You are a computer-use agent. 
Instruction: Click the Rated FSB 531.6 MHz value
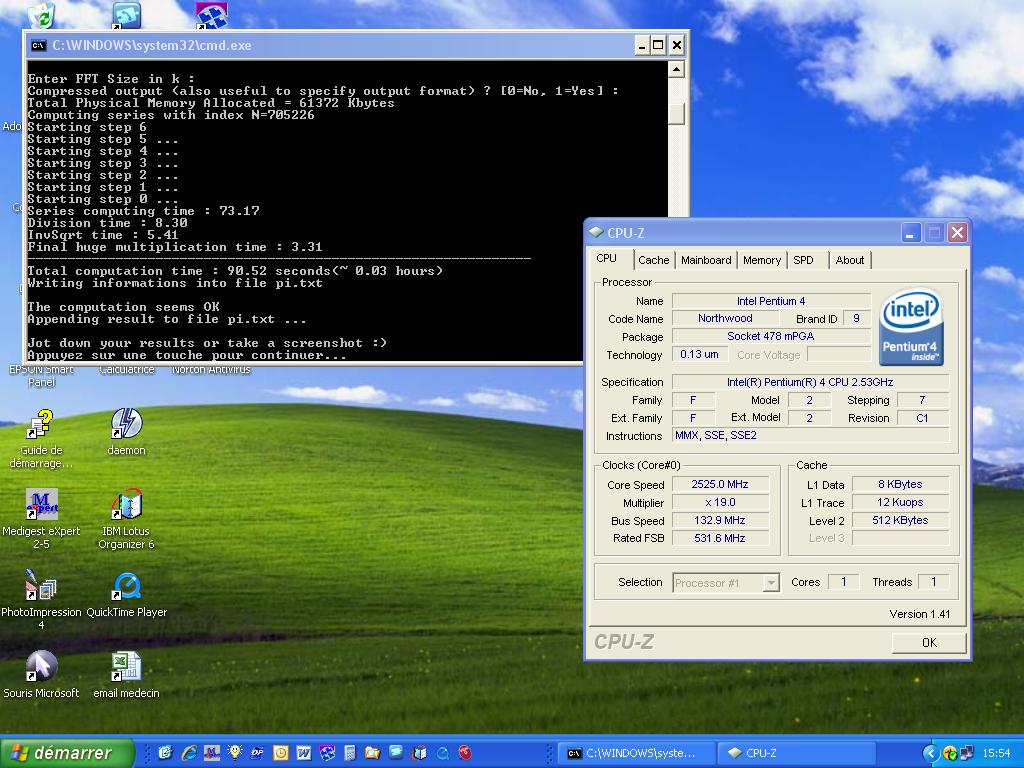pos(720,538)
